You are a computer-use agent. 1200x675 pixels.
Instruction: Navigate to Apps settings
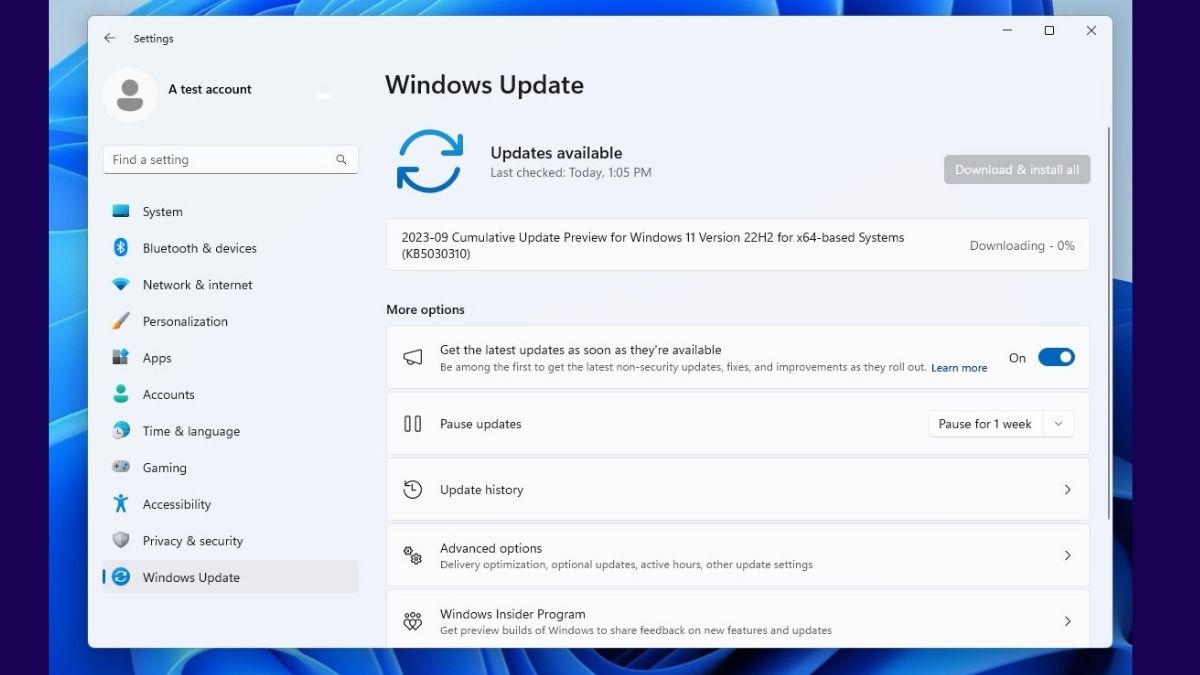[x=230, y=358]
